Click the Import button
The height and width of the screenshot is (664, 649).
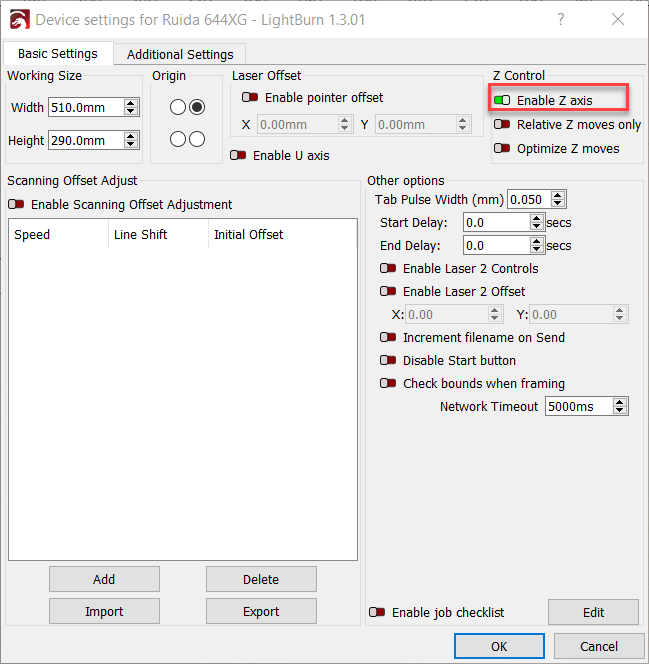point(104,611)
